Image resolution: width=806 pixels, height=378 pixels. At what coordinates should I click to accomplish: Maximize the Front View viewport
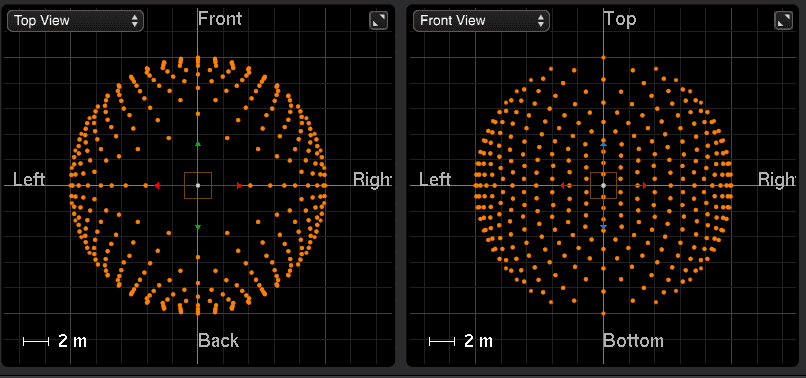783,21
